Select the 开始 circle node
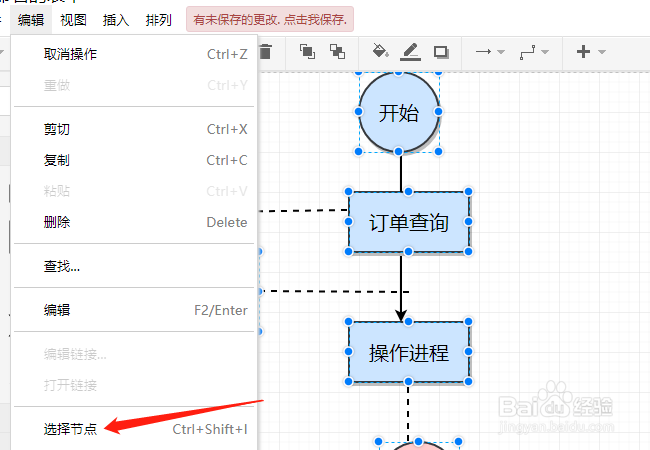This screenshot has height=450, width=650. [x=399, y=112]
